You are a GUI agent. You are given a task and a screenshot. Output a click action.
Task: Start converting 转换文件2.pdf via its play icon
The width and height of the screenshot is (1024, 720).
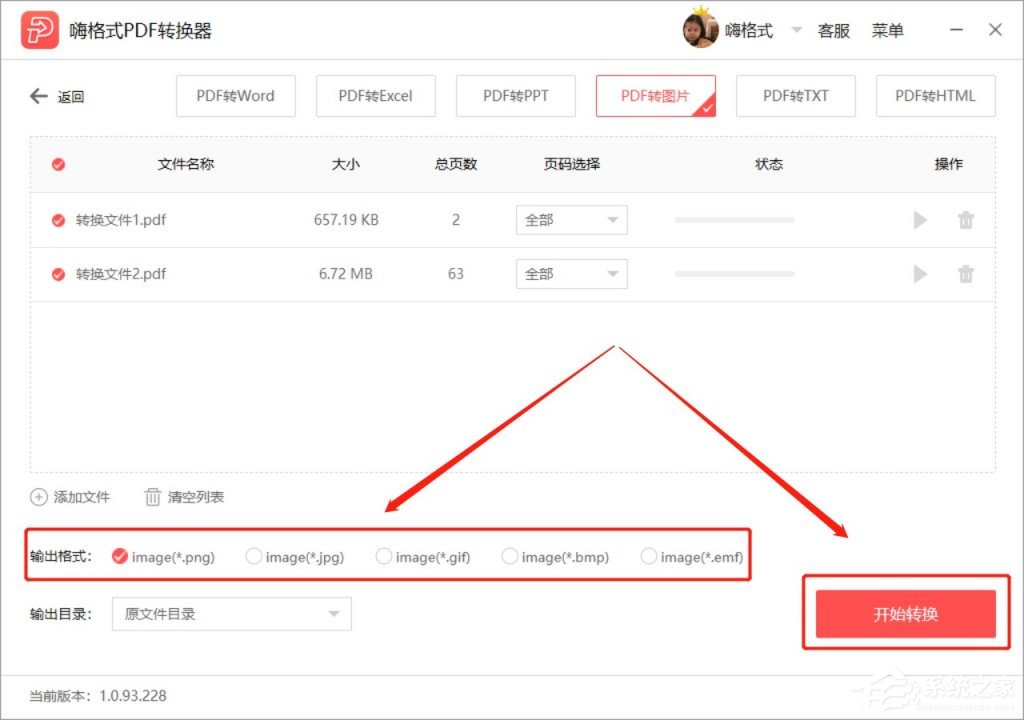919,273
